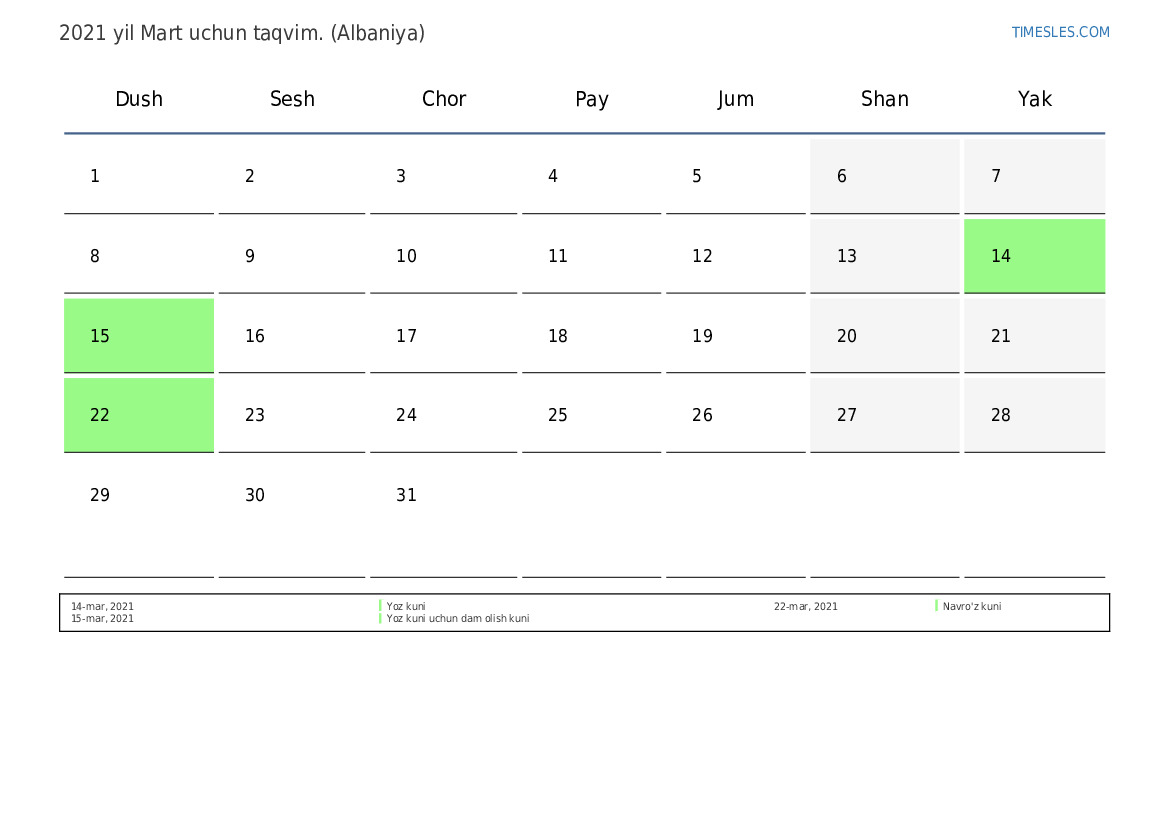Click the Yak weekday column header

(1035, 99)
